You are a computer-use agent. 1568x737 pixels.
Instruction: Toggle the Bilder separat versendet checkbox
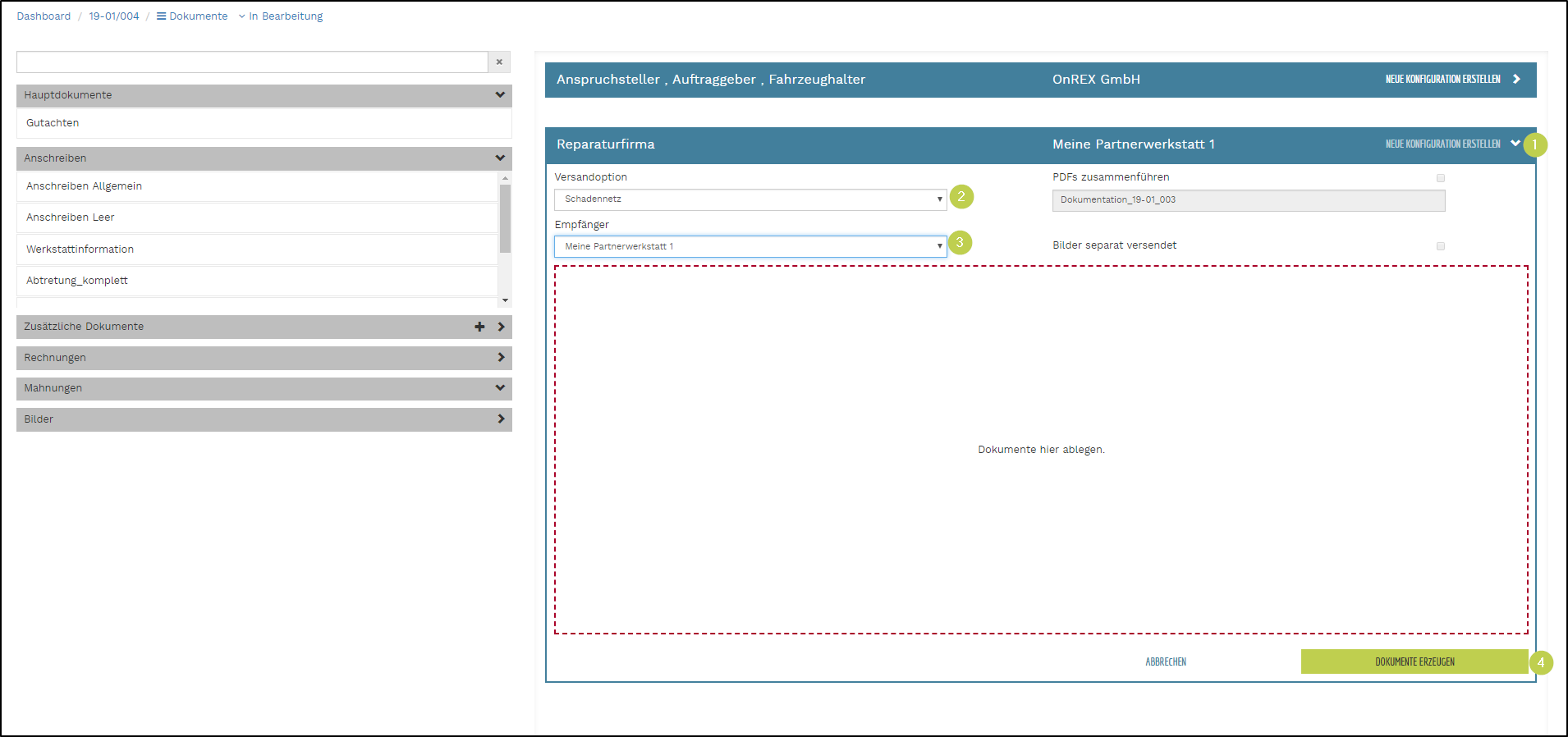[1440, 246]
